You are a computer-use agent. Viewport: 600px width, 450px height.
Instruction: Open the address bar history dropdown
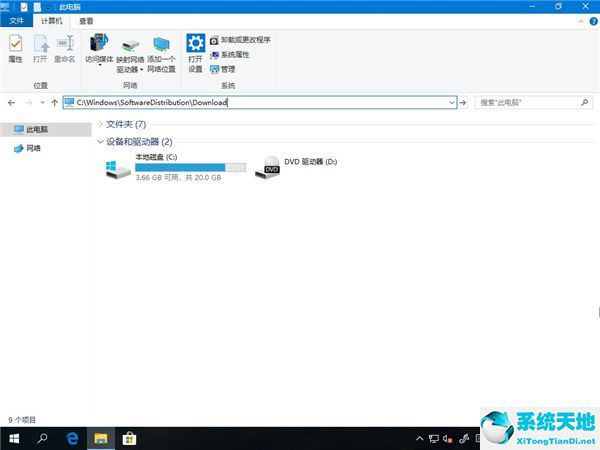452,102
